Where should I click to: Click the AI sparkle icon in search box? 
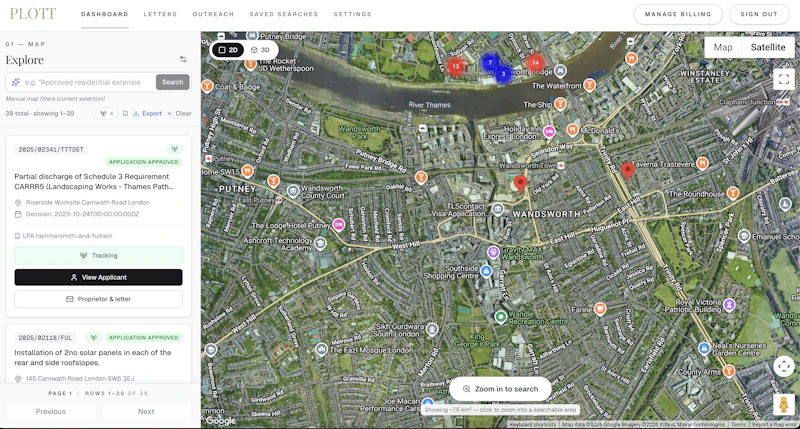(x=16, y=82)
